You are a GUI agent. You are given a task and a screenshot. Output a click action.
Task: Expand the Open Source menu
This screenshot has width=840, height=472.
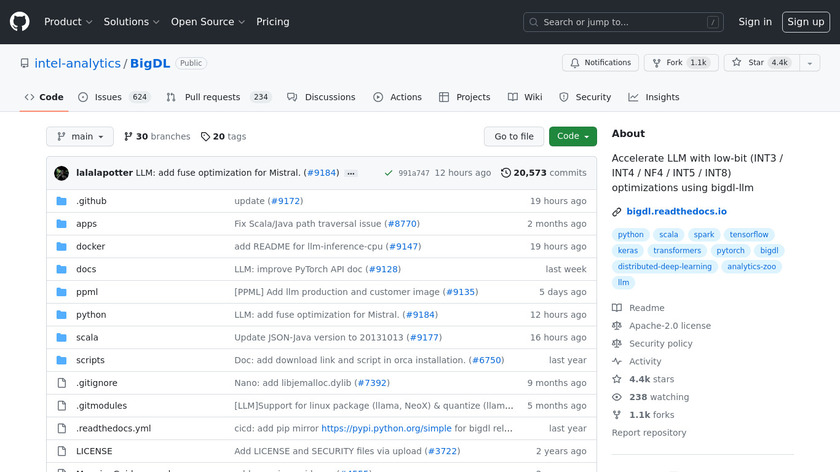point(208,22)
